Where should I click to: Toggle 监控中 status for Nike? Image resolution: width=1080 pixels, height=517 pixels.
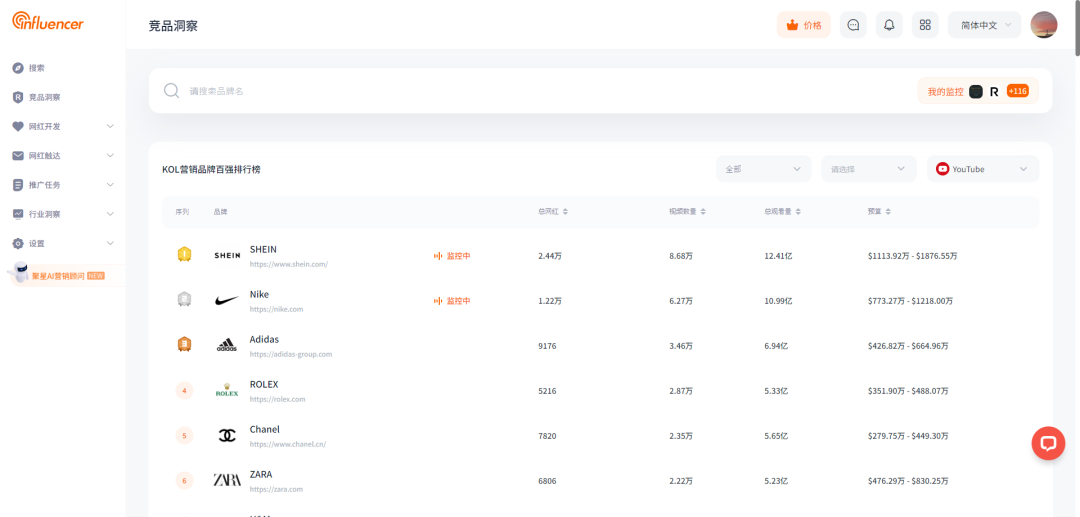[452, 301]
